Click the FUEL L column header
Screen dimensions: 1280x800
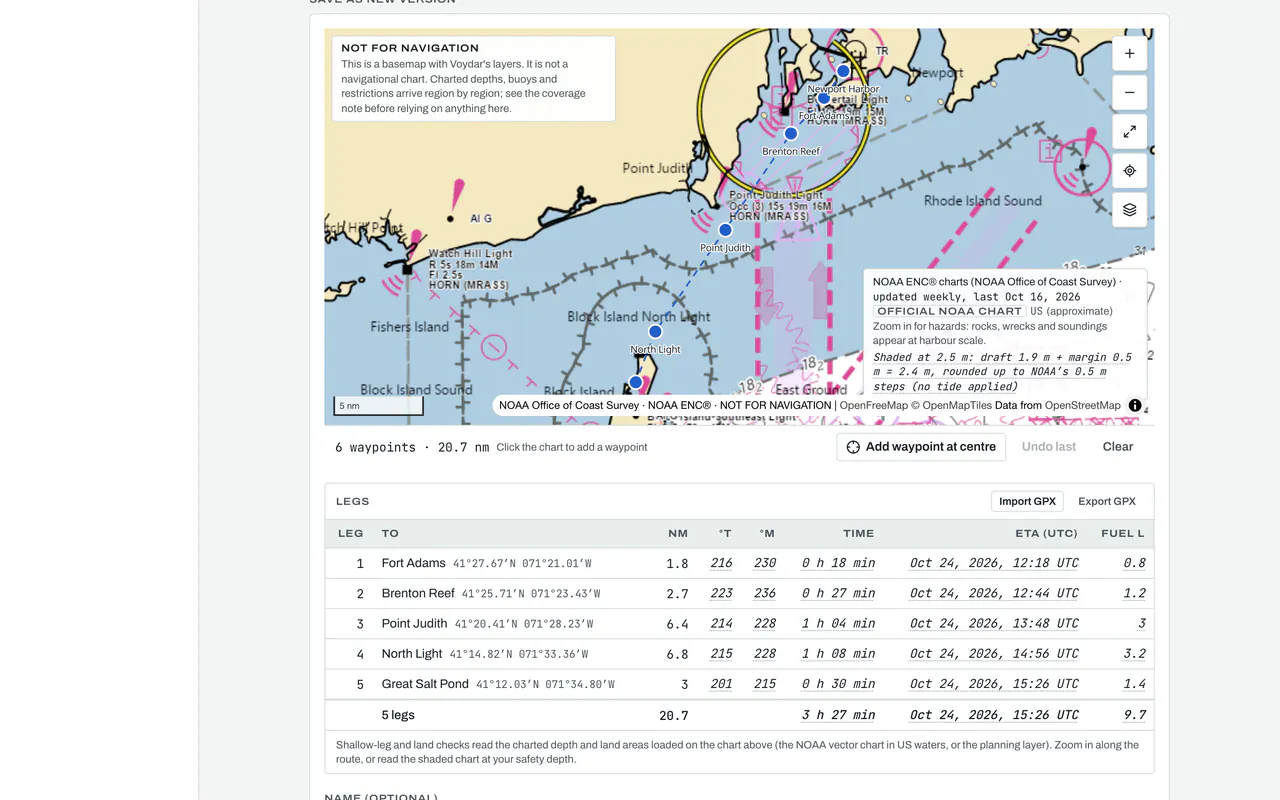tap(1123, 534)
